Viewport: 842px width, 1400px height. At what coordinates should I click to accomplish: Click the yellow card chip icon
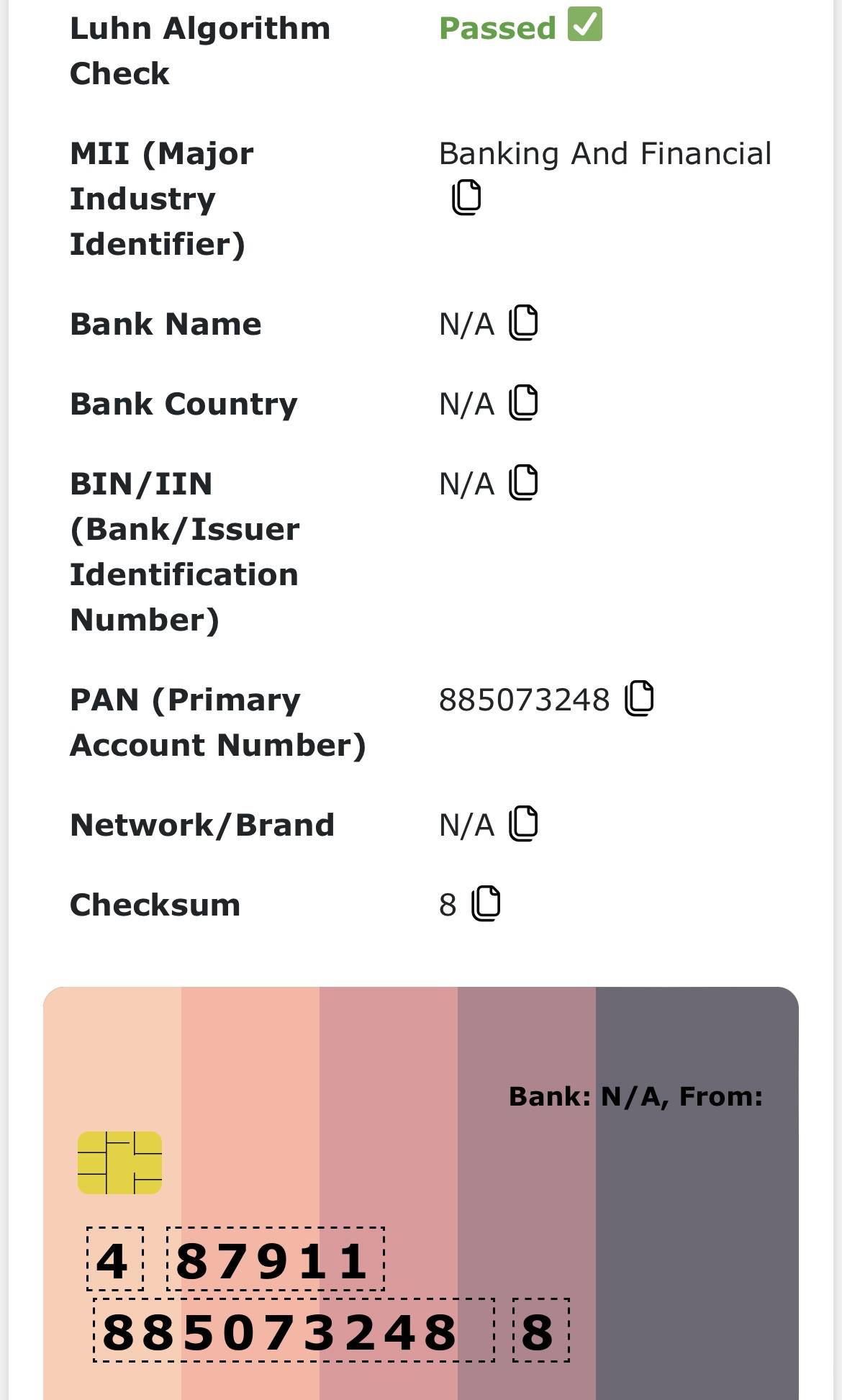pos(119,1162)
